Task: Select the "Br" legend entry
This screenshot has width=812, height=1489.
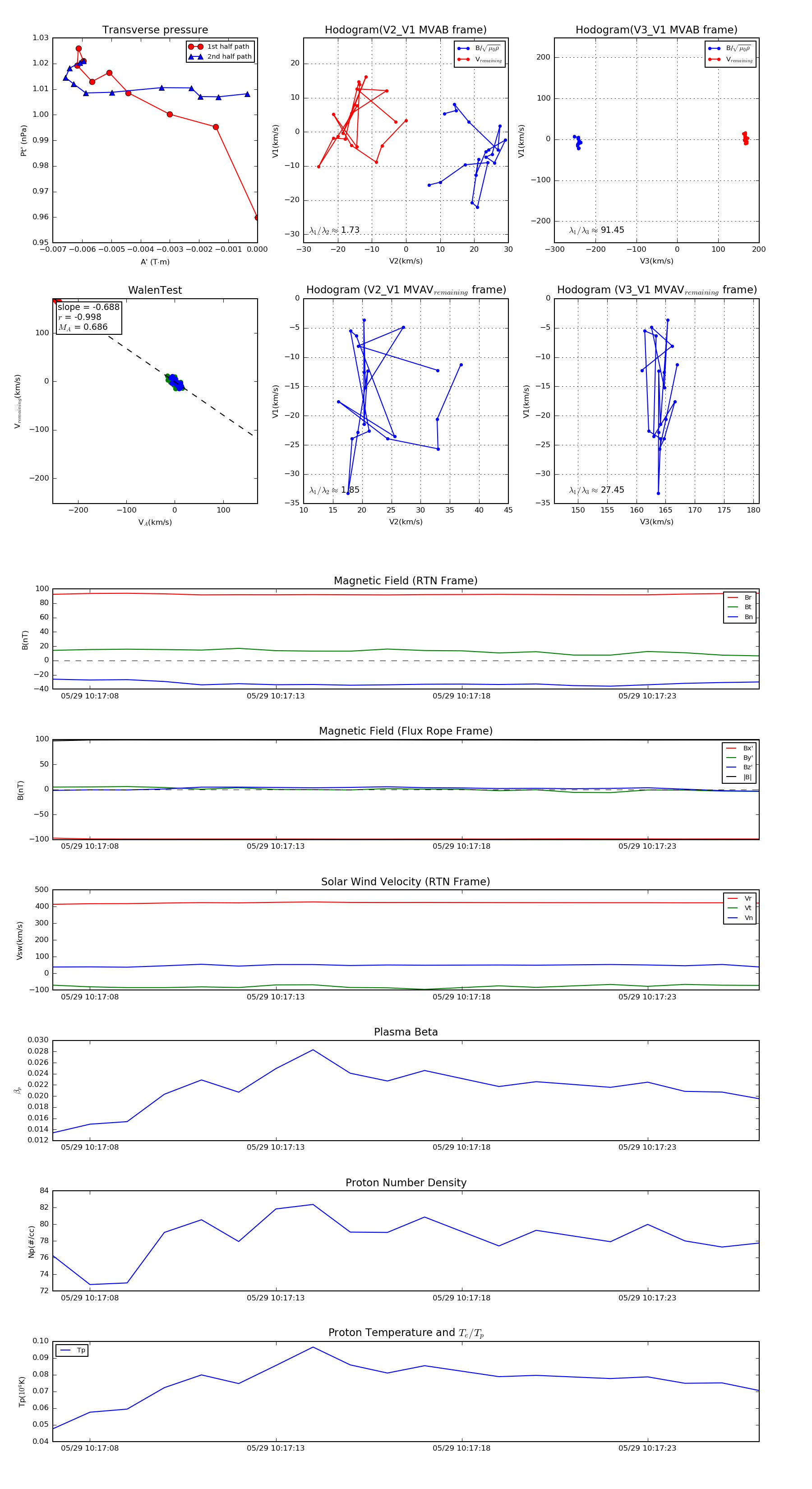Action: point(740,598)
